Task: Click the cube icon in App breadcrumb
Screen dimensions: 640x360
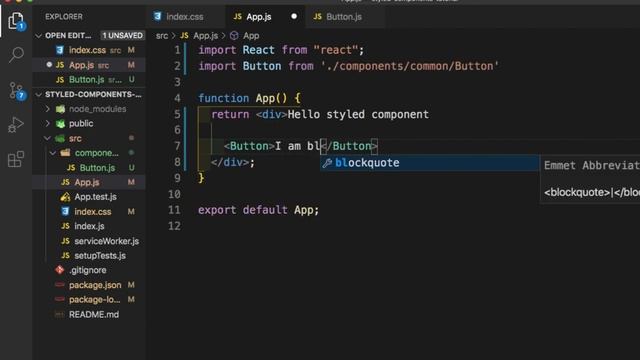Action: point(234,36)
